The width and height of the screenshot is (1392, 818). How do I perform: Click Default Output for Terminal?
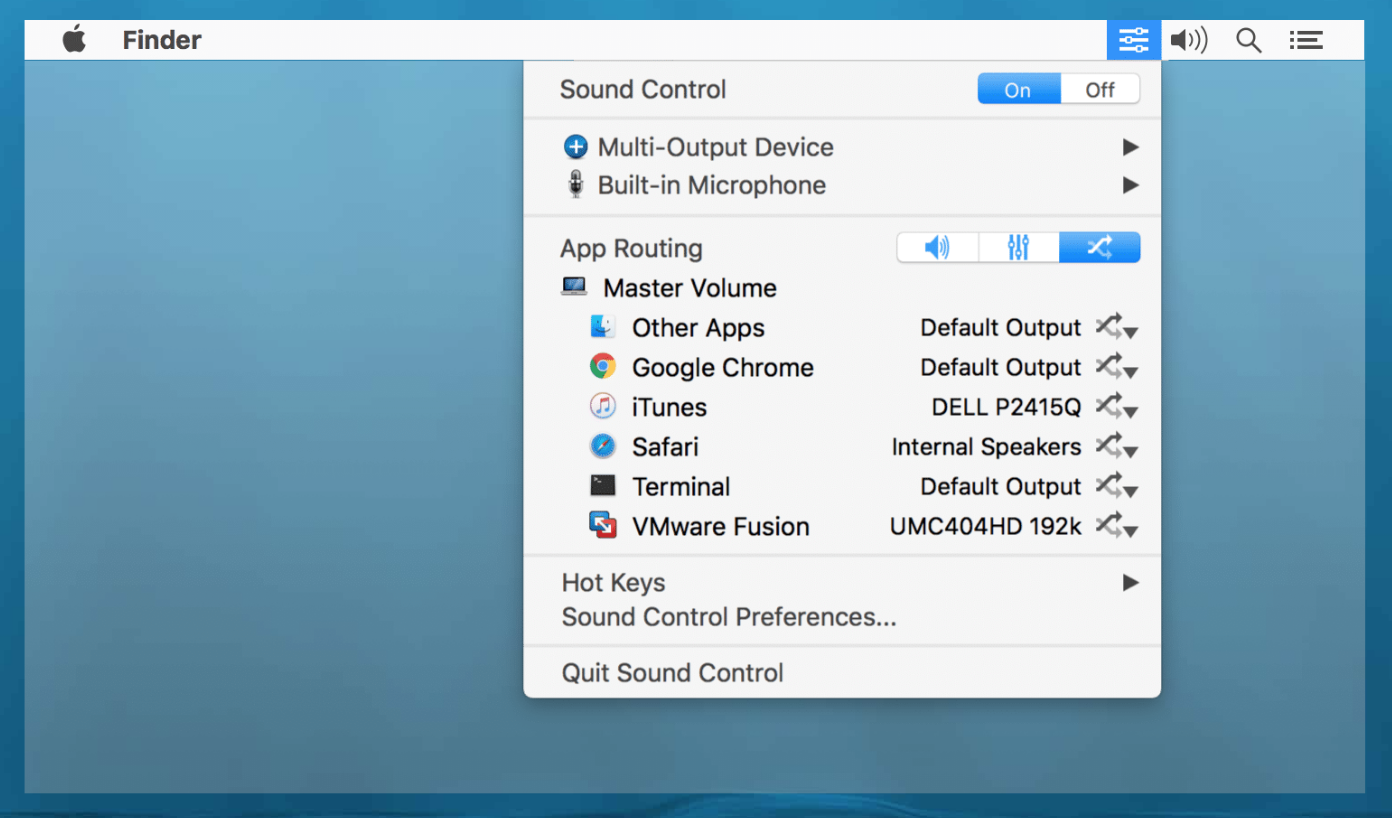point(1001,487)
